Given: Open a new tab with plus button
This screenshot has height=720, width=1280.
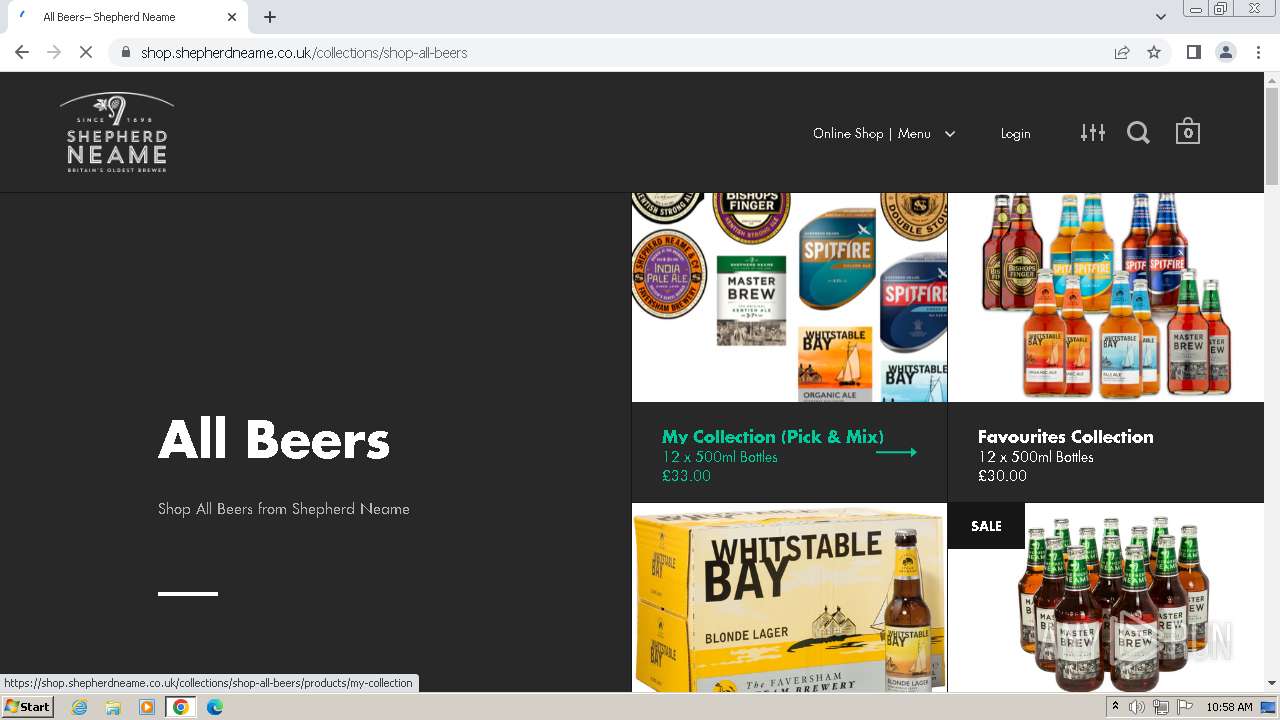Looking at the screenshot, I should click(270, 17).
